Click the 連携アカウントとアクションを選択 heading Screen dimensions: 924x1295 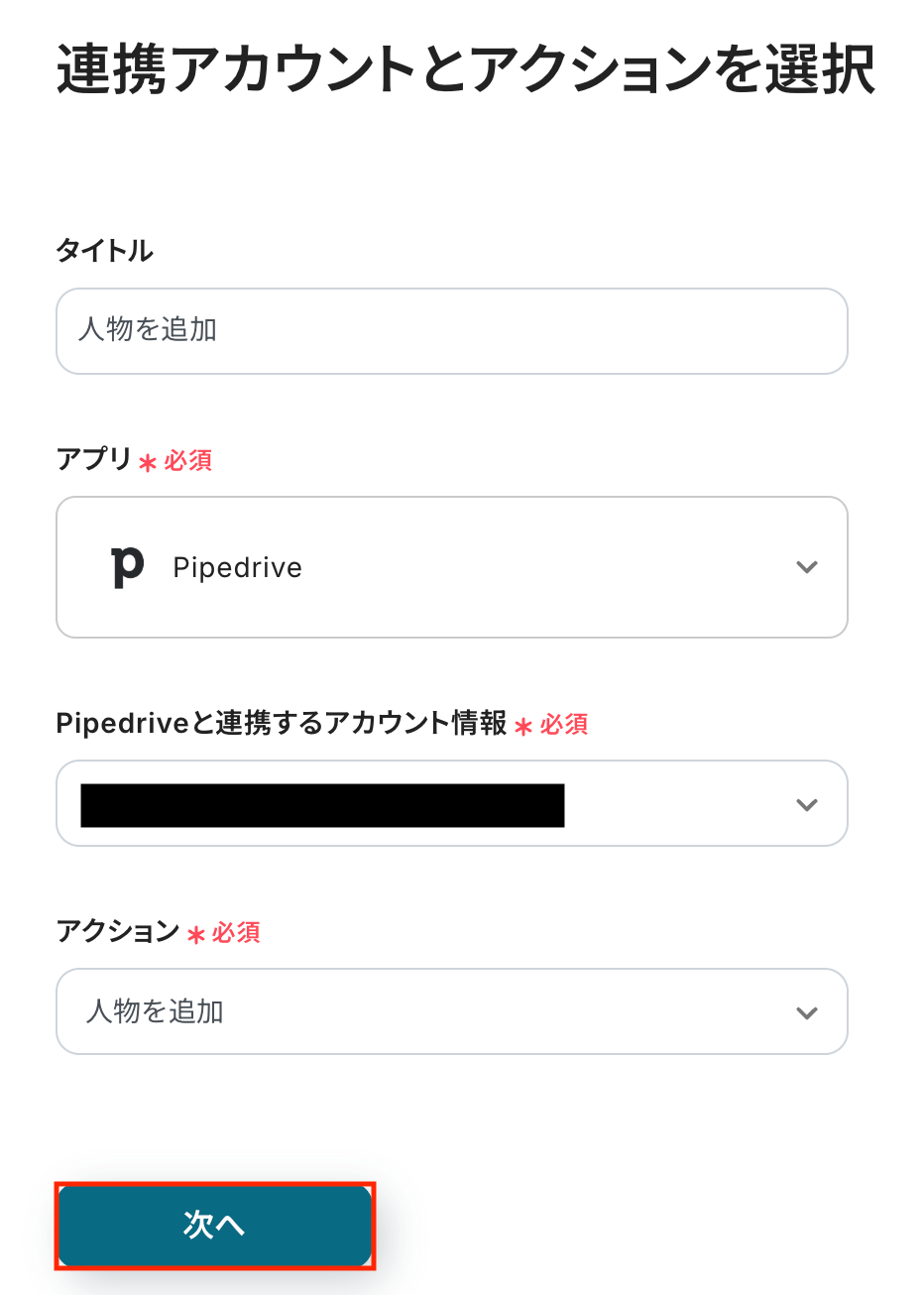[466, 71]
